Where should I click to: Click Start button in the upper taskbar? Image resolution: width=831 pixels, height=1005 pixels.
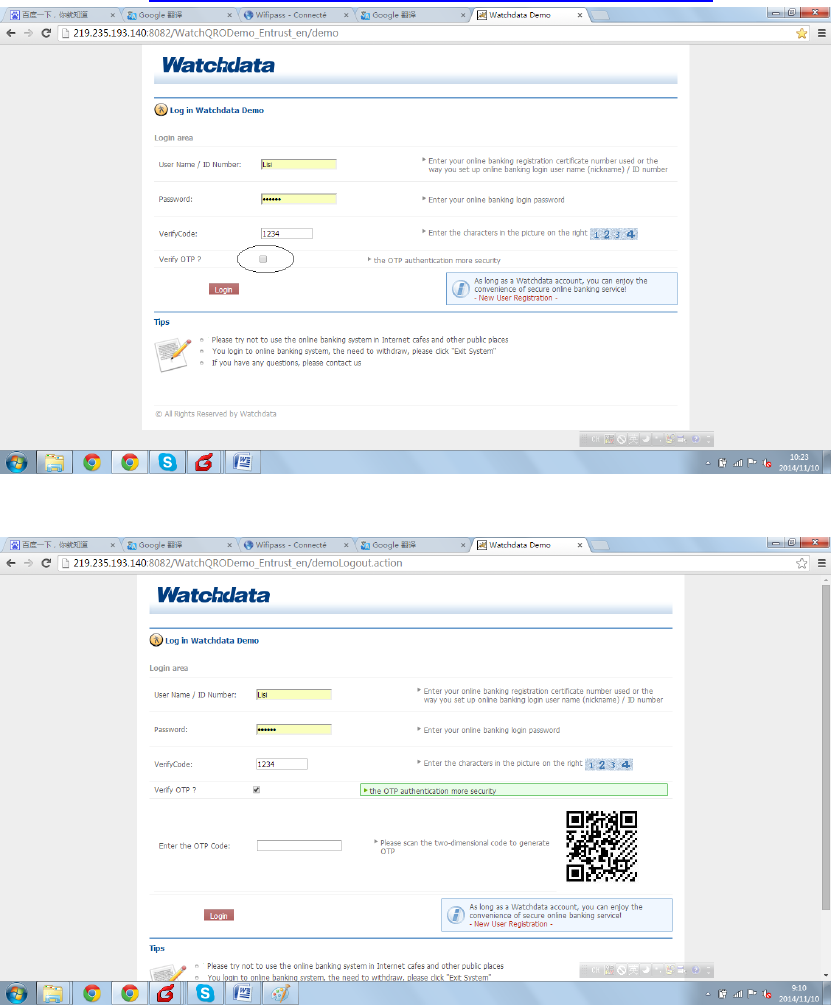[17, 462]
